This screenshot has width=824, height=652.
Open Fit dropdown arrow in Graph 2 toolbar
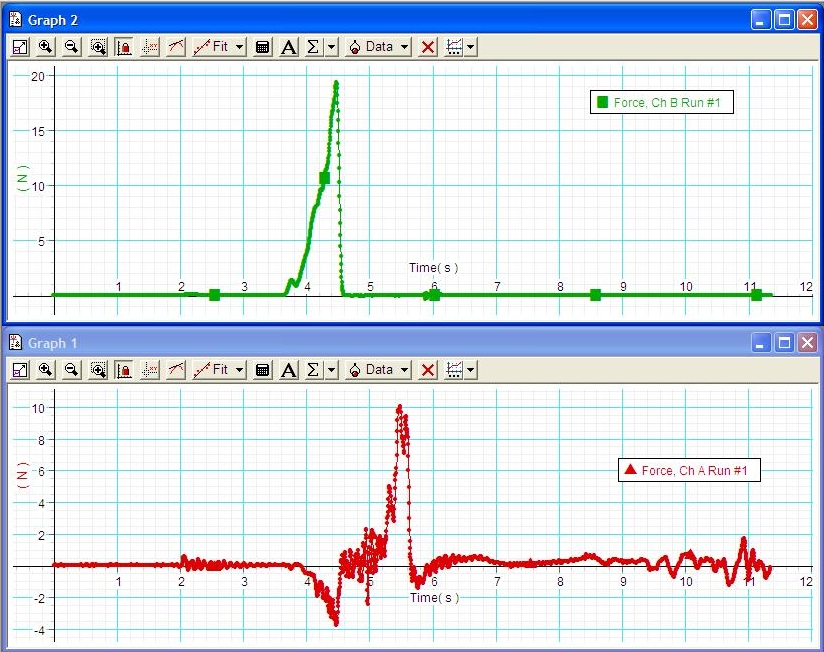click(240, 47)
